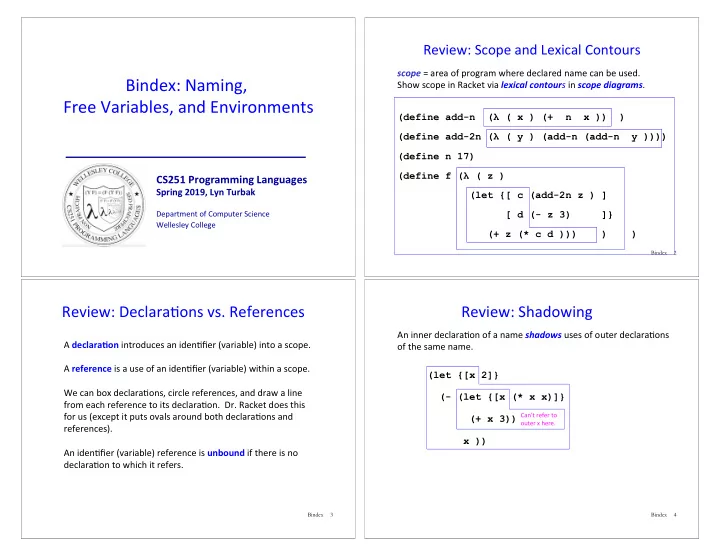This screenshot has width=720, height=557.
Task: Click the '(define add-n' code text
Action: coord(437,117)
